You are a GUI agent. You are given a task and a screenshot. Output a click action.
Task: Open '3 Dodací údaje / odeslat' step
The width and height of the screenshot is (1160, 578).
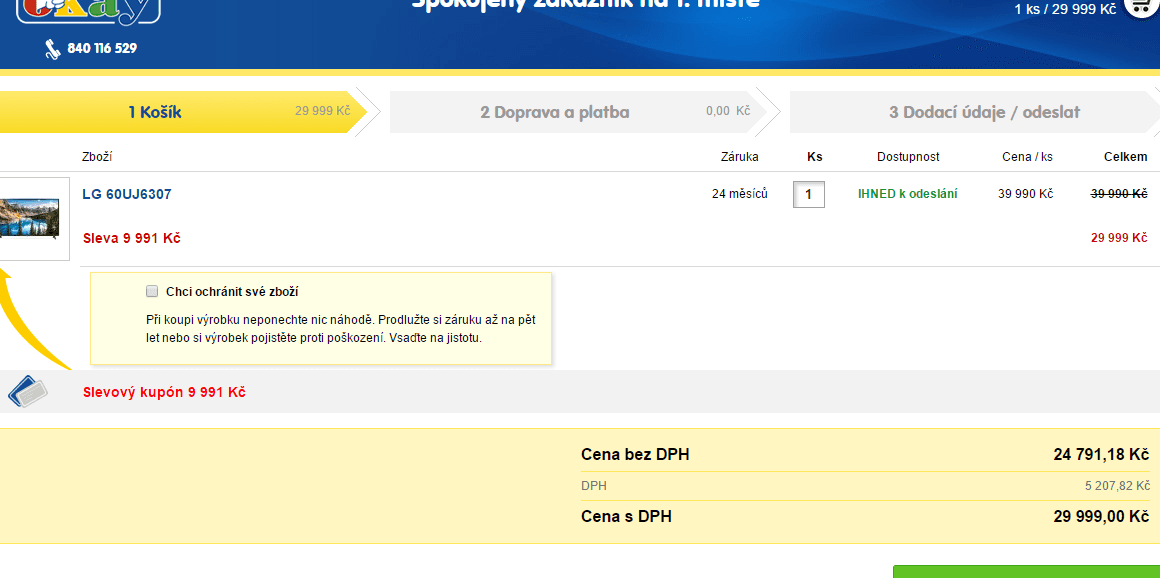[x=975, y=112]
